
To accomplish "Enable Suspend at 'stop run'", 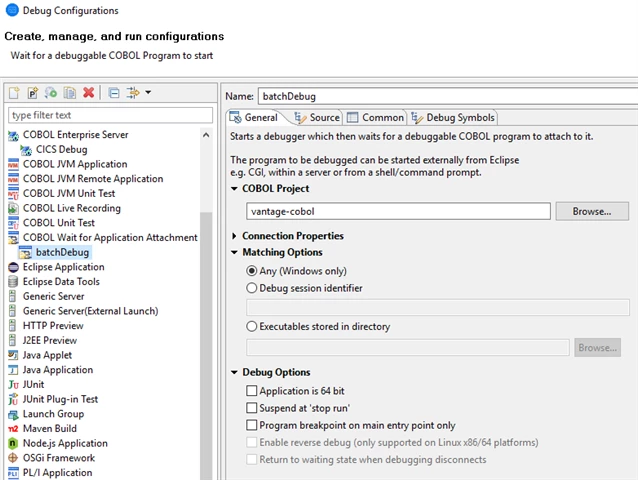I will [252, 408].
